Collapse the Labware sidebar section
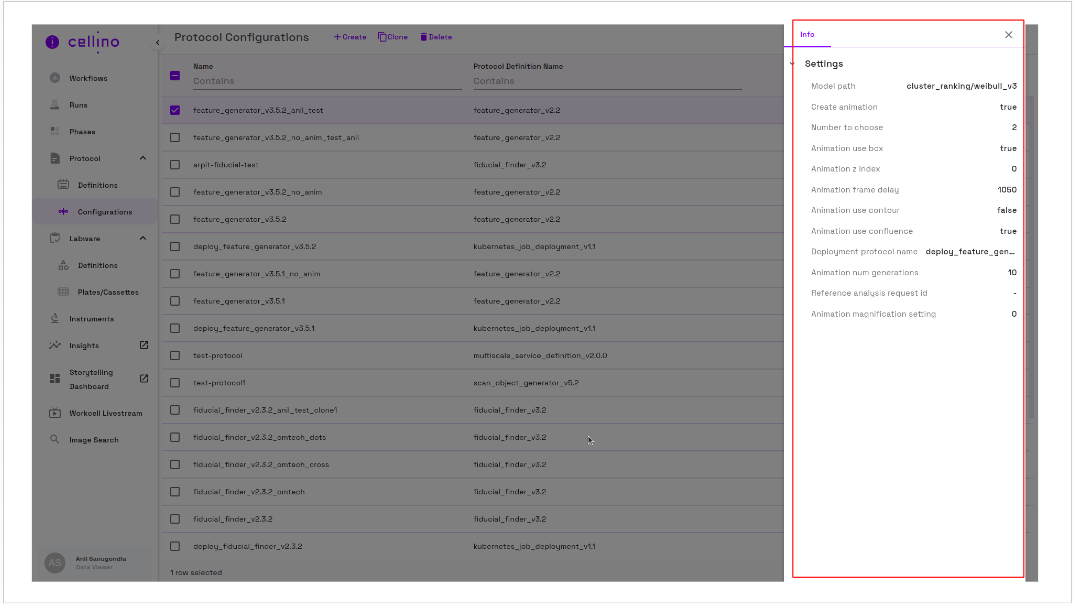The width and height of the screenshot is (1073, 605). (143, 238)
